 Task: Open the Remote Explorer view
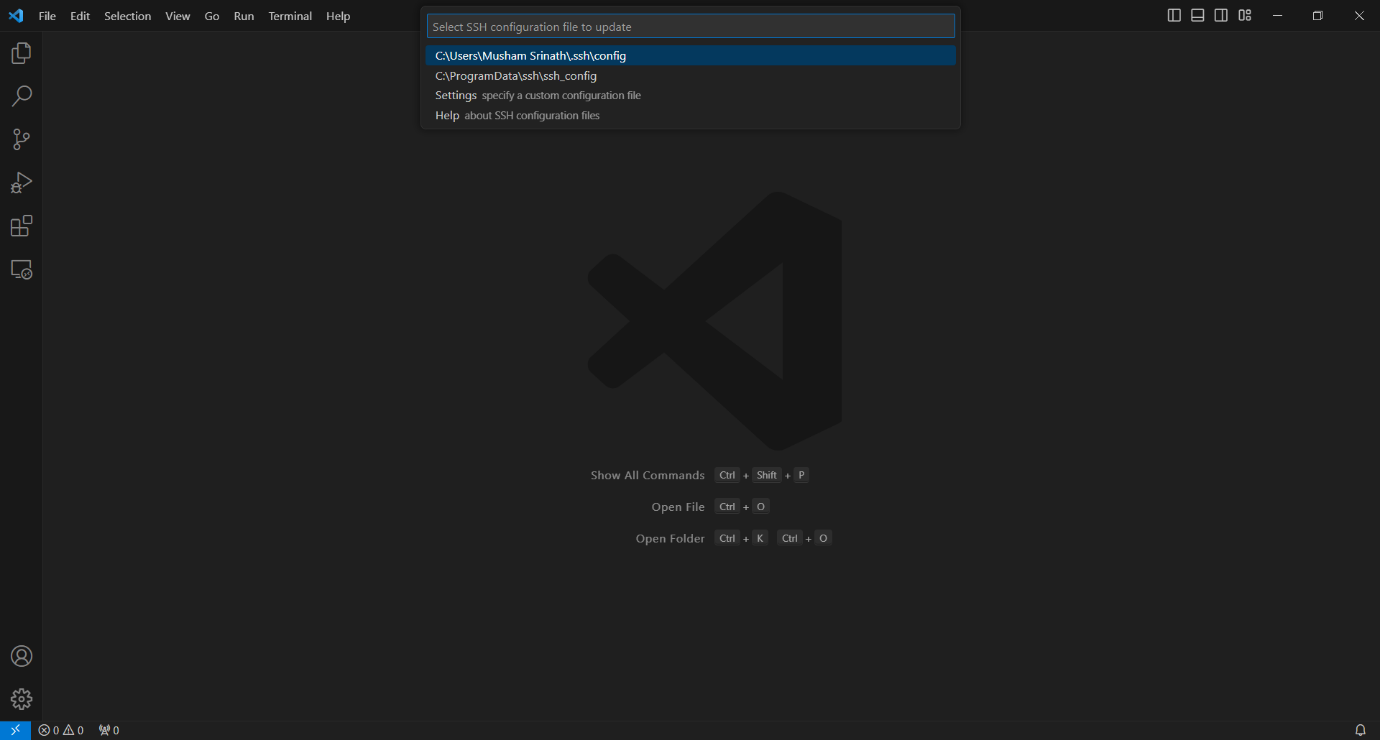(x=21, y=269)
